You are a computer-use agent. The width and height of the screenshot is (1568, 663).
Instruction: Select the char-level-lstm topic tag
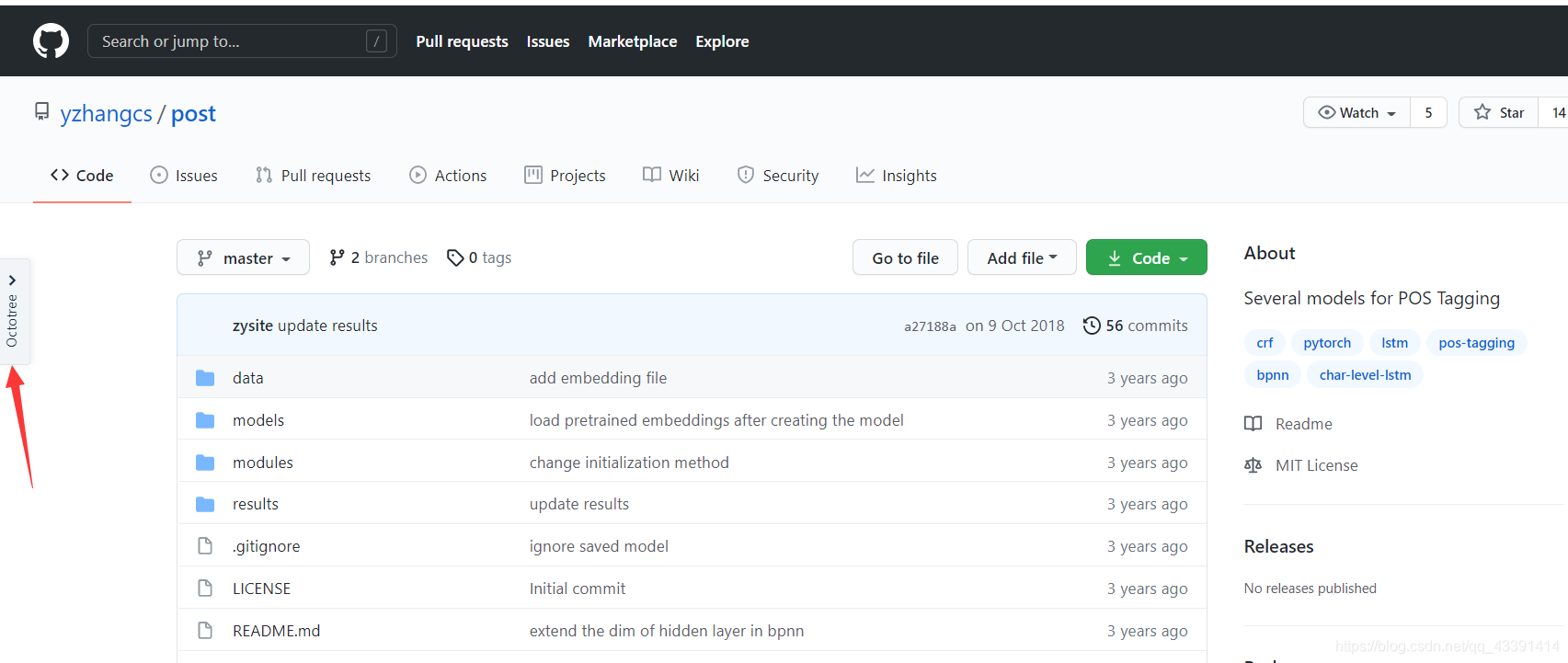pyautogui.click(x=1365, y=375)
